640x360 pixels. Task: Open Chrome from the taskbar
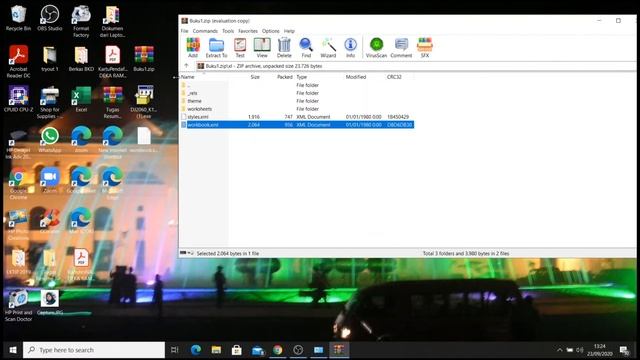[278, 350]
